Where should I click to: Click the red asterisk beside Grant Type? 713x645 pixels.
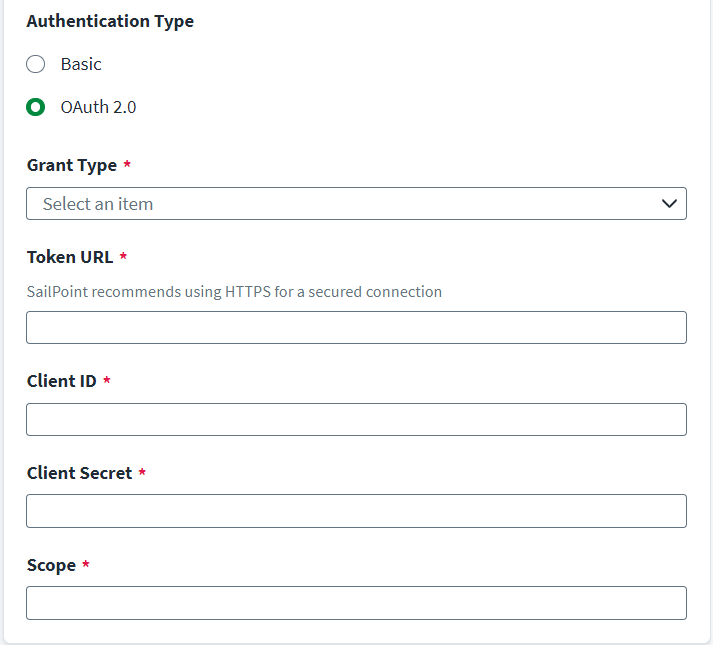point(127,165)
